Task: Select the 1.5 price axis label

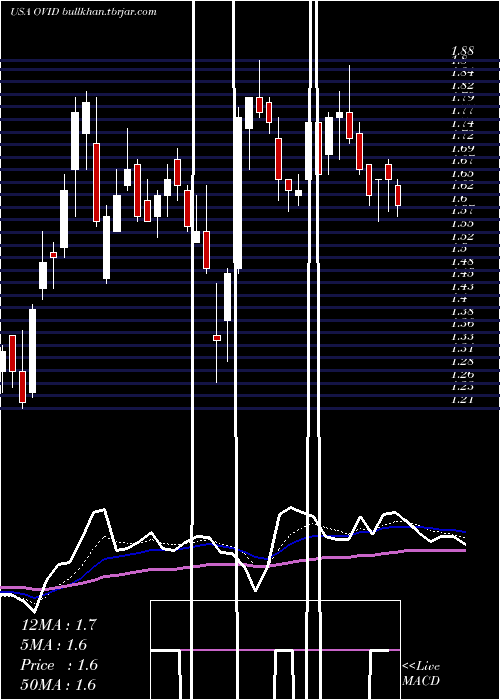Action: (459, 249)
